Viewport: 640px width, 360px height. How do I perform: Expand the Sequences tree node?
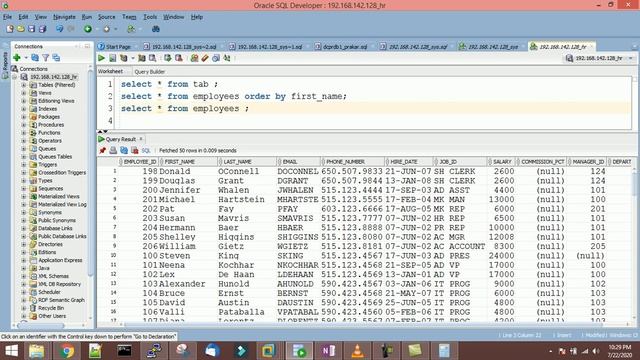click(24, 189)
